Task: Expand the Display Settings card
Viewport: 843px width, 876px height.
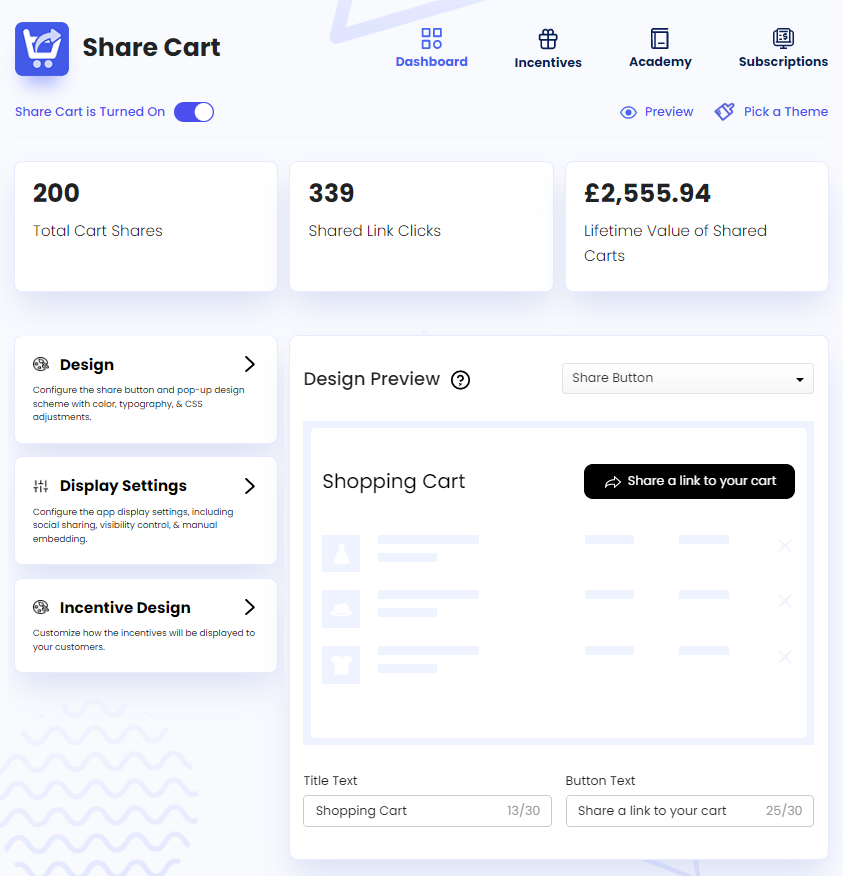Action: [249, 485]
